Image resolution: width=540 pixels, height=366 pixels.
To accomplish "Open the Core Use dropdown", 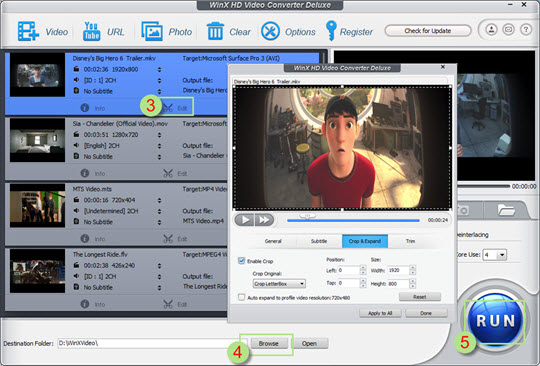I will pyautogui.click(x=494, y=255).
